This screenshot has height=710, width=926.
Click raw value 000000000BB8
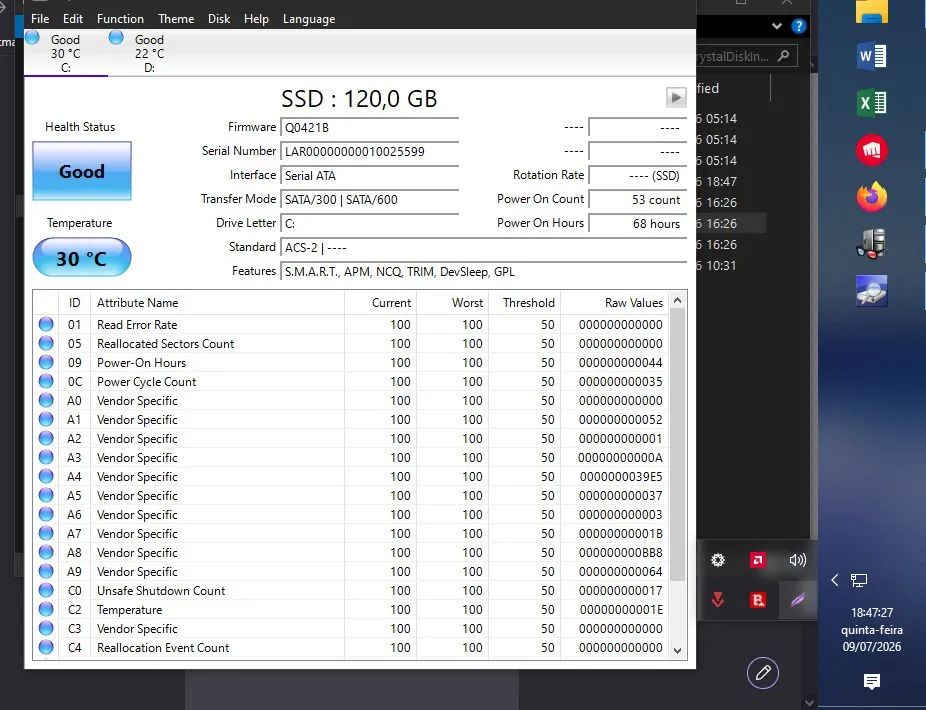coord(621,552)
